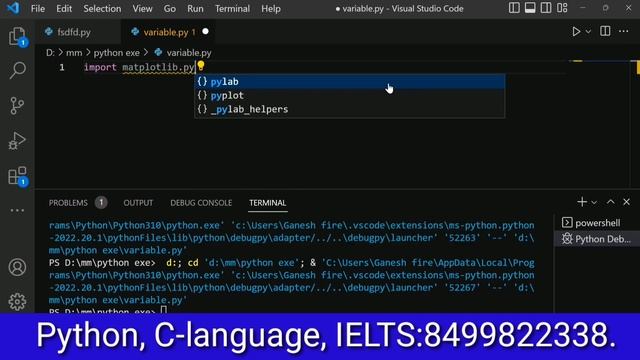Open the launch profile dropdown next to plus
640x360 pixels.
tap(594, 202)
